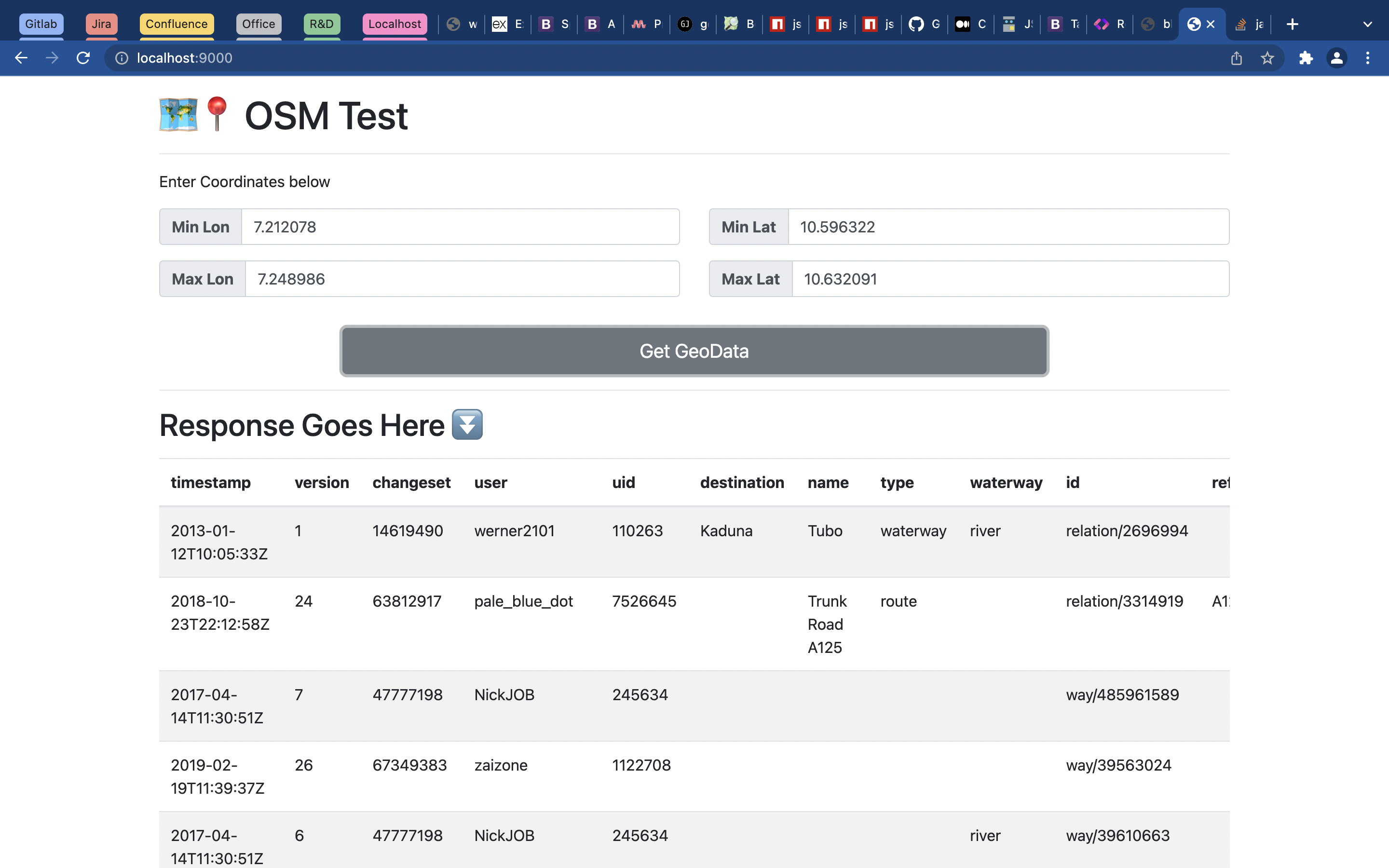Click the browser reload icon
Viewport: 1389px width, 868px height.
pyautogui.click(x=83, y=58)
